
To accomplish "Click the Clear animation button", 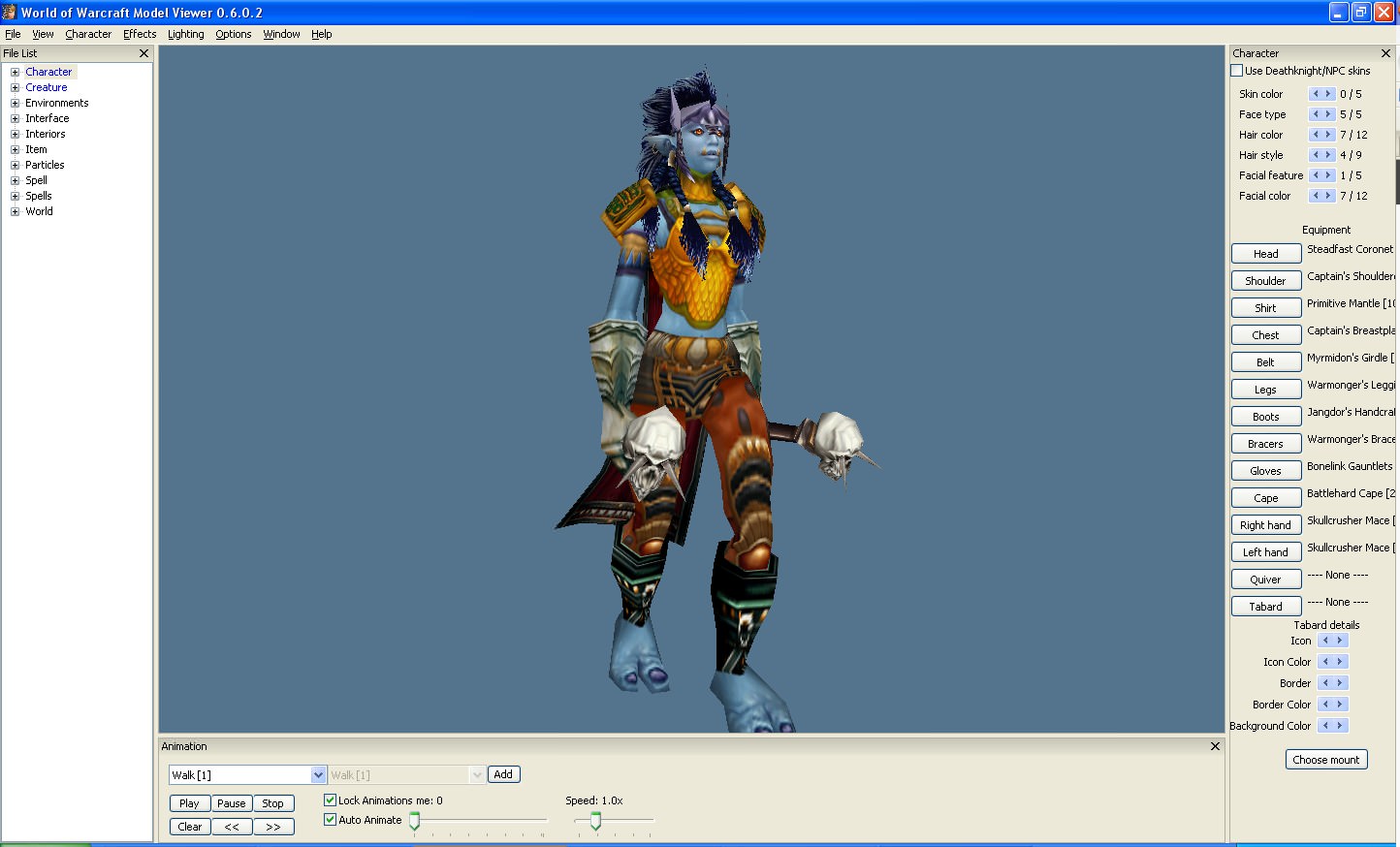I will tap(190, 827).
